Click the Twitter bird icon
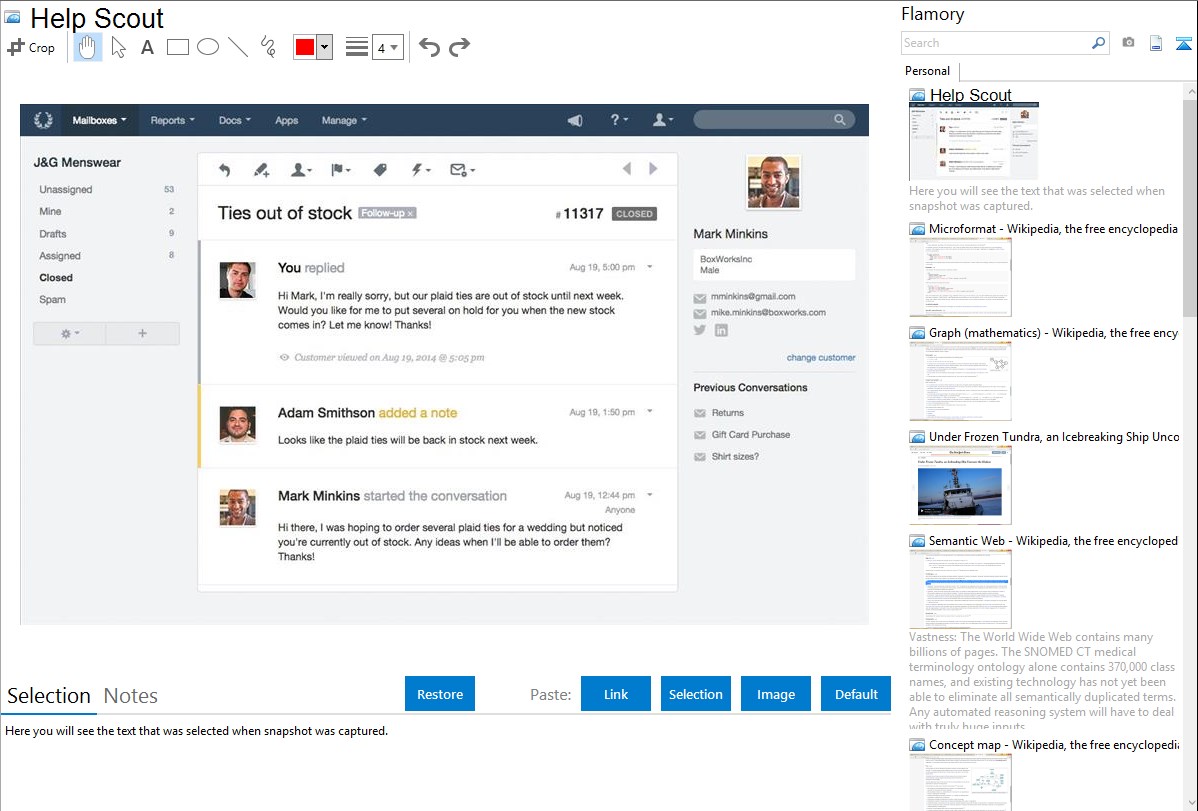The image size is (1198, 811). pos(700,330)
